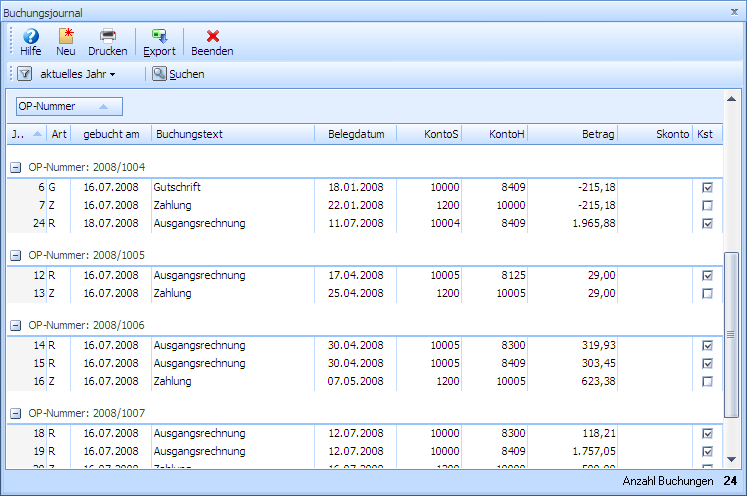The image size is (747, 496).
Task: Select Belegdatum cell 22.01.2008
Action: pos(355,205)
